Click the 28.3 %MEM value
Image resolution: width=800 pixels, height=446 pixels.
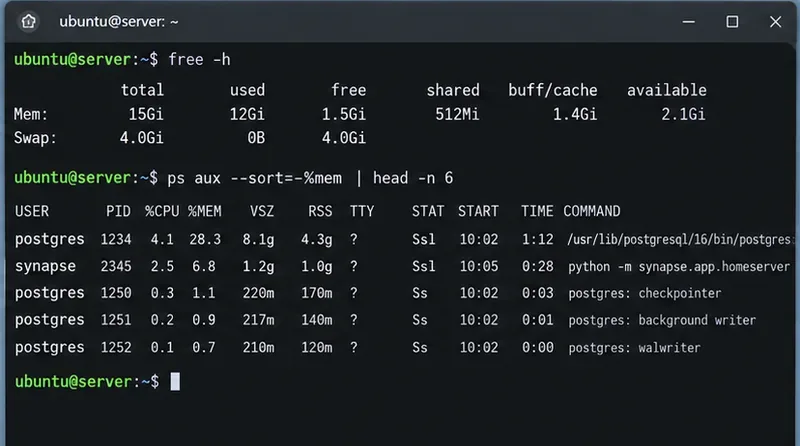click(x=205, y=239)
